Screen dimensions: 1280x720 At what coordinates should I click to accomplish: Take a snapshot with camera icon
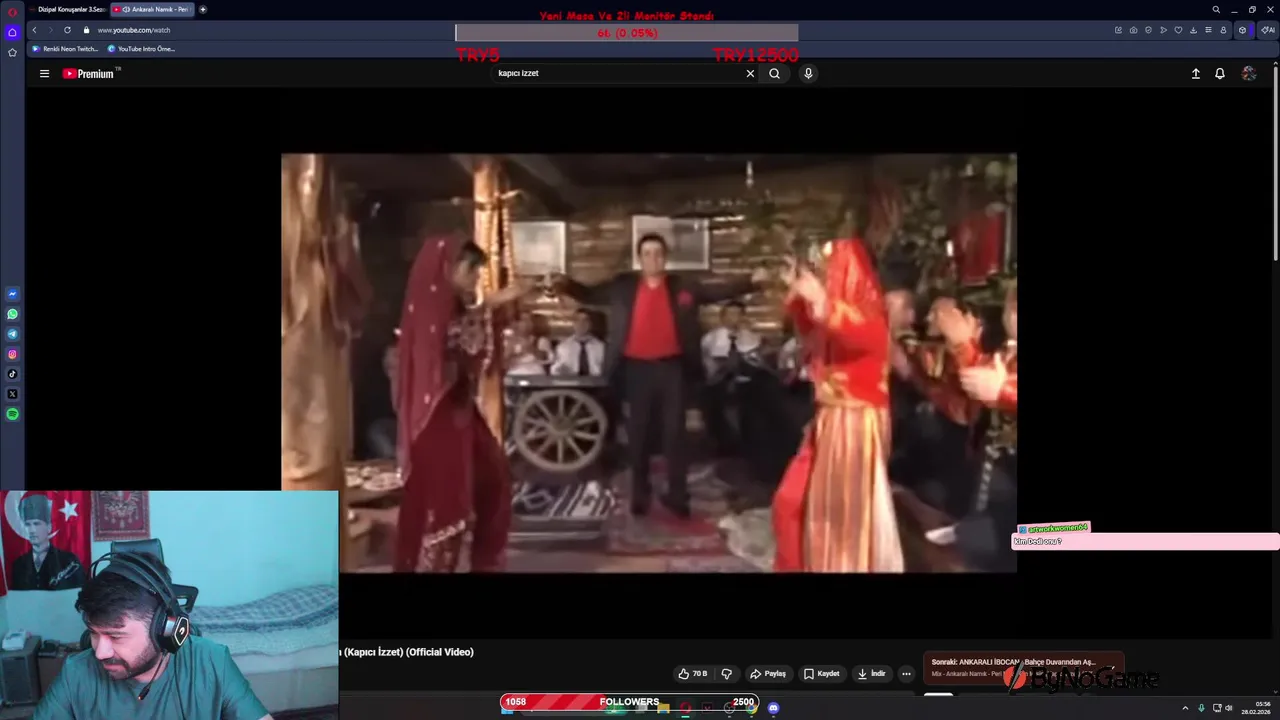[1133, 30]
